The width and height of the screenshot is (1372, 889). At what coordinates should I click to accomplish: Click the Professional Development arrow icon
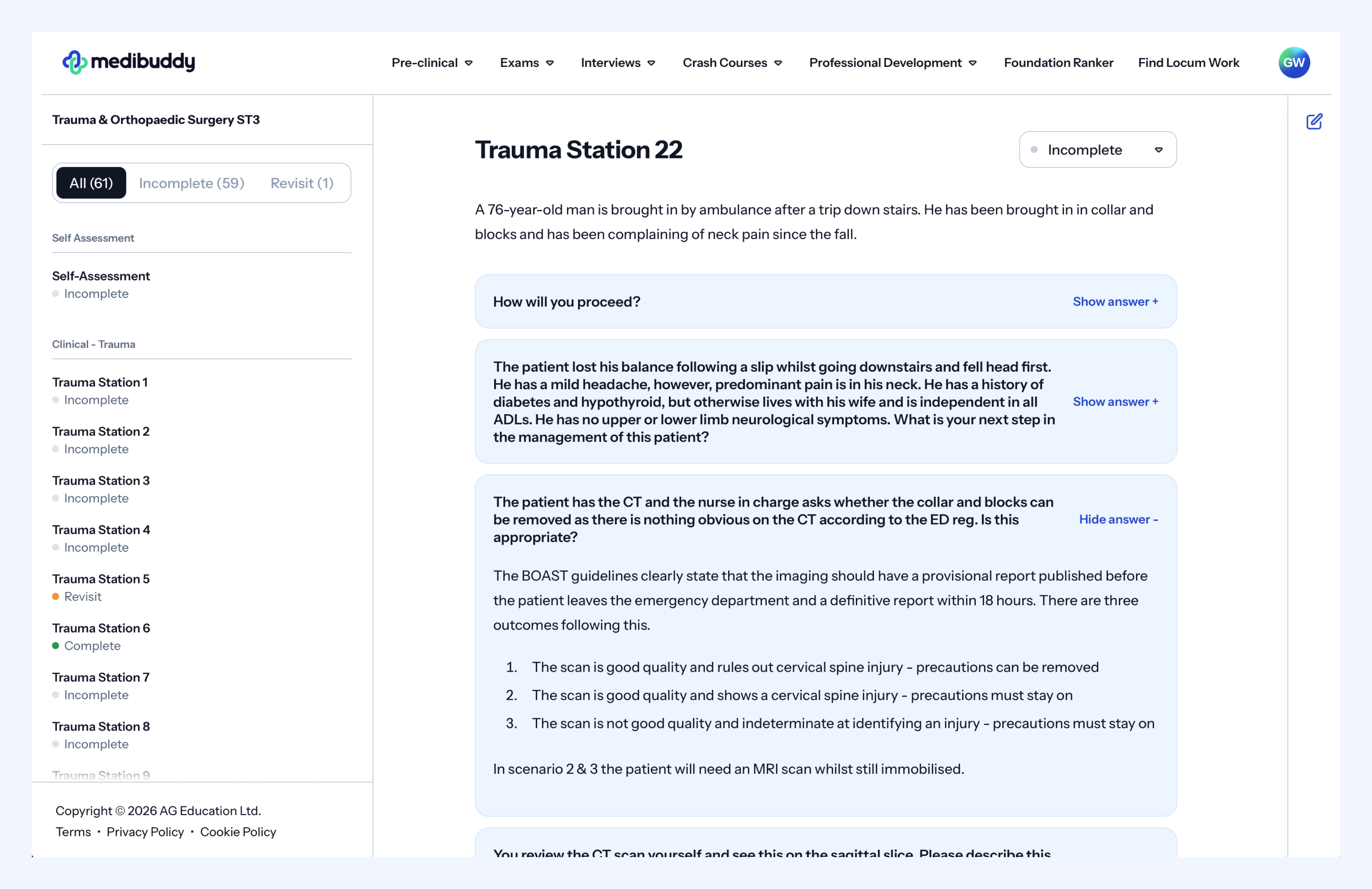(972, 63)
